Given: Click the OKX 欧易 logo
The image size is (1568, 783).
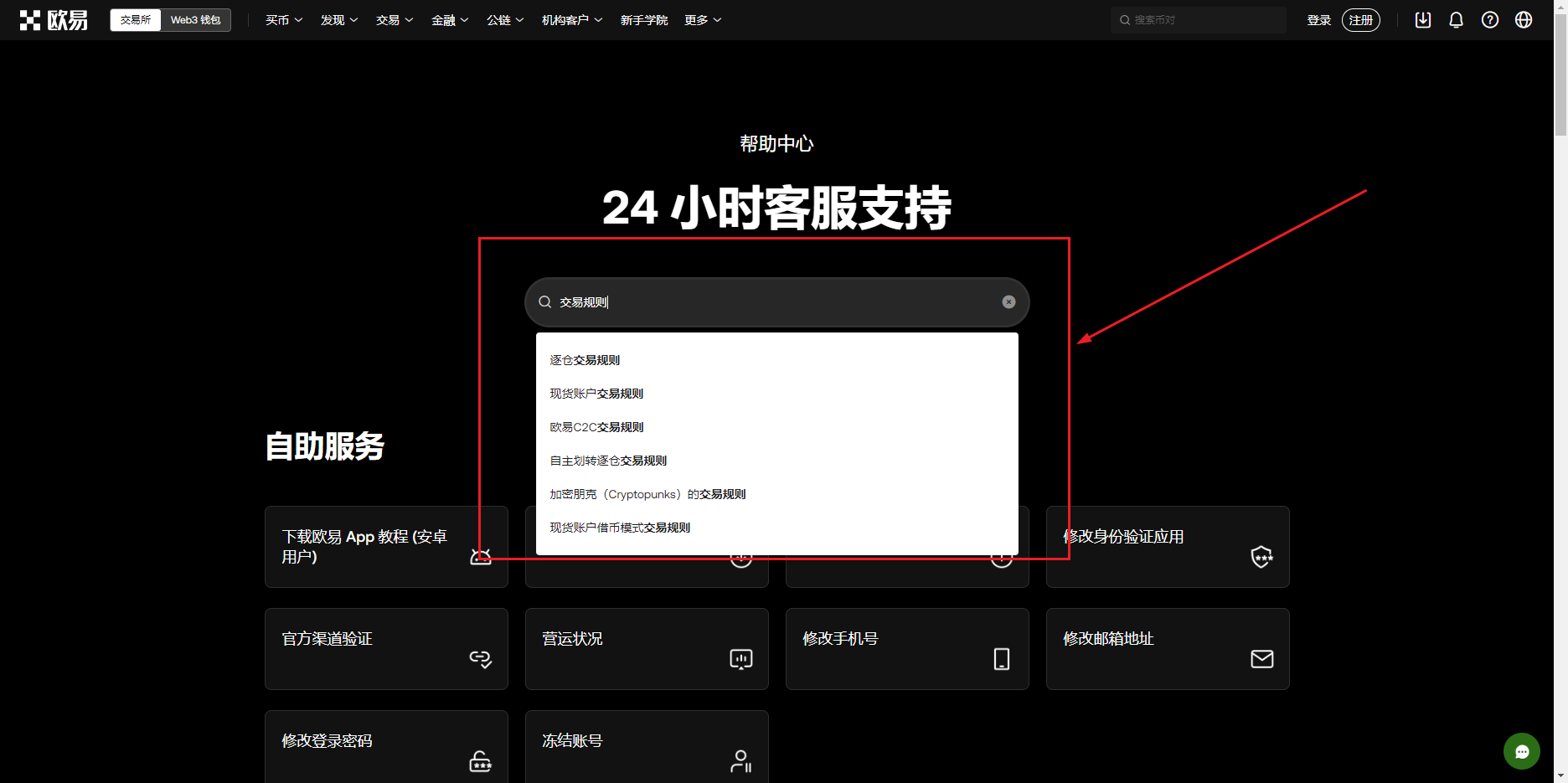Looking at the screenshot, I should coord(54,20).
